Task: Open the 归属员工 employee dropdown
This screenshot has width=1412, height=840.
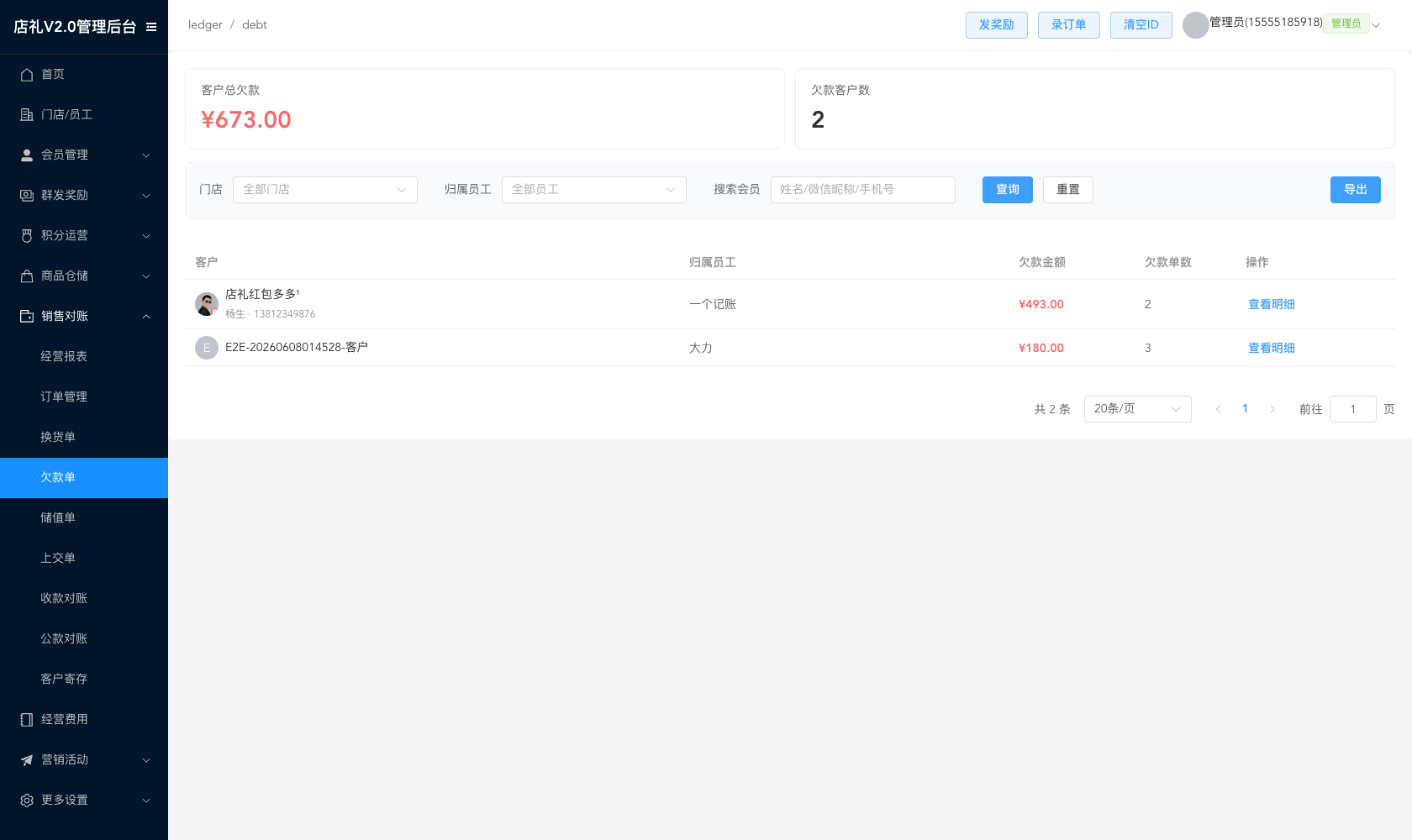Action: coord(594,190)
